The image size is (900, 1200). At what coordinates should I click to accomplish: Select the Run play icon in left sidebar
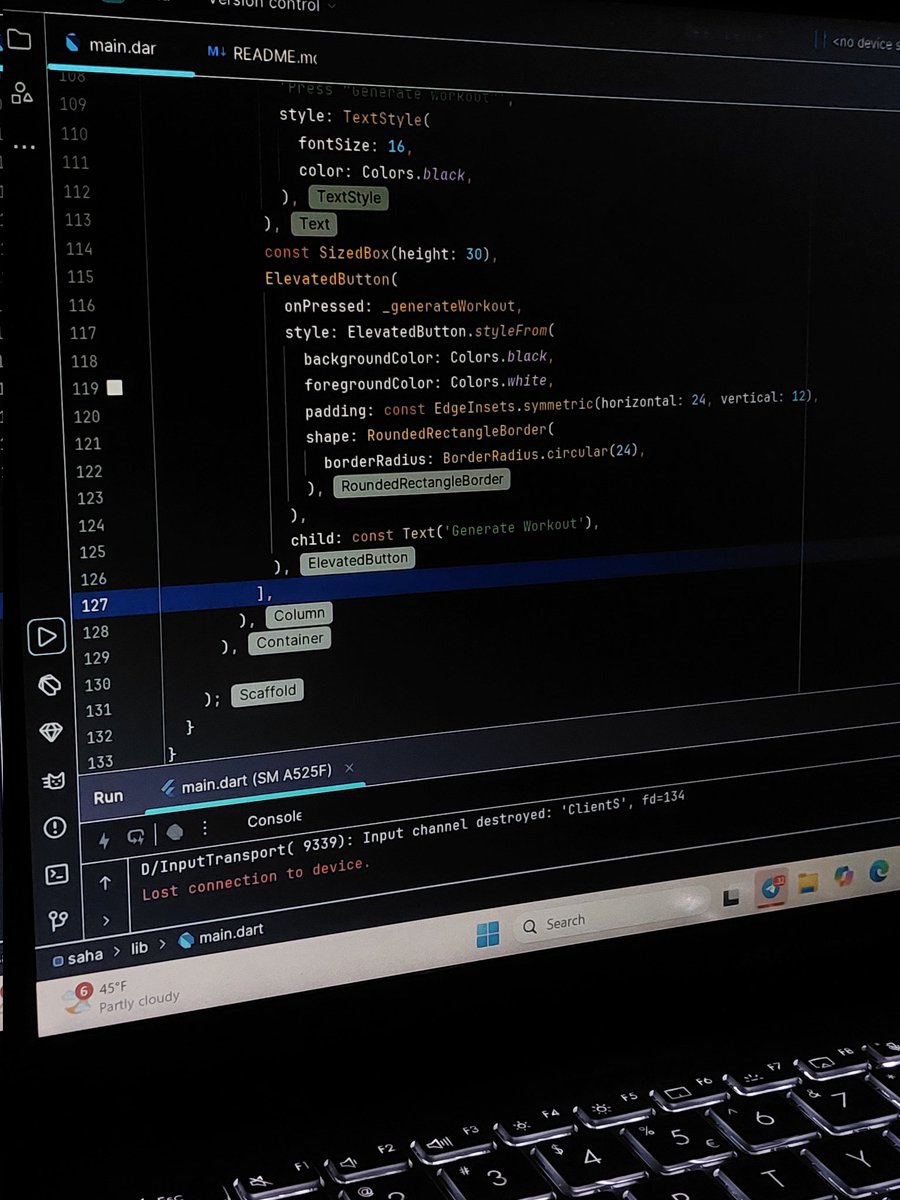[x=46, y=635]
